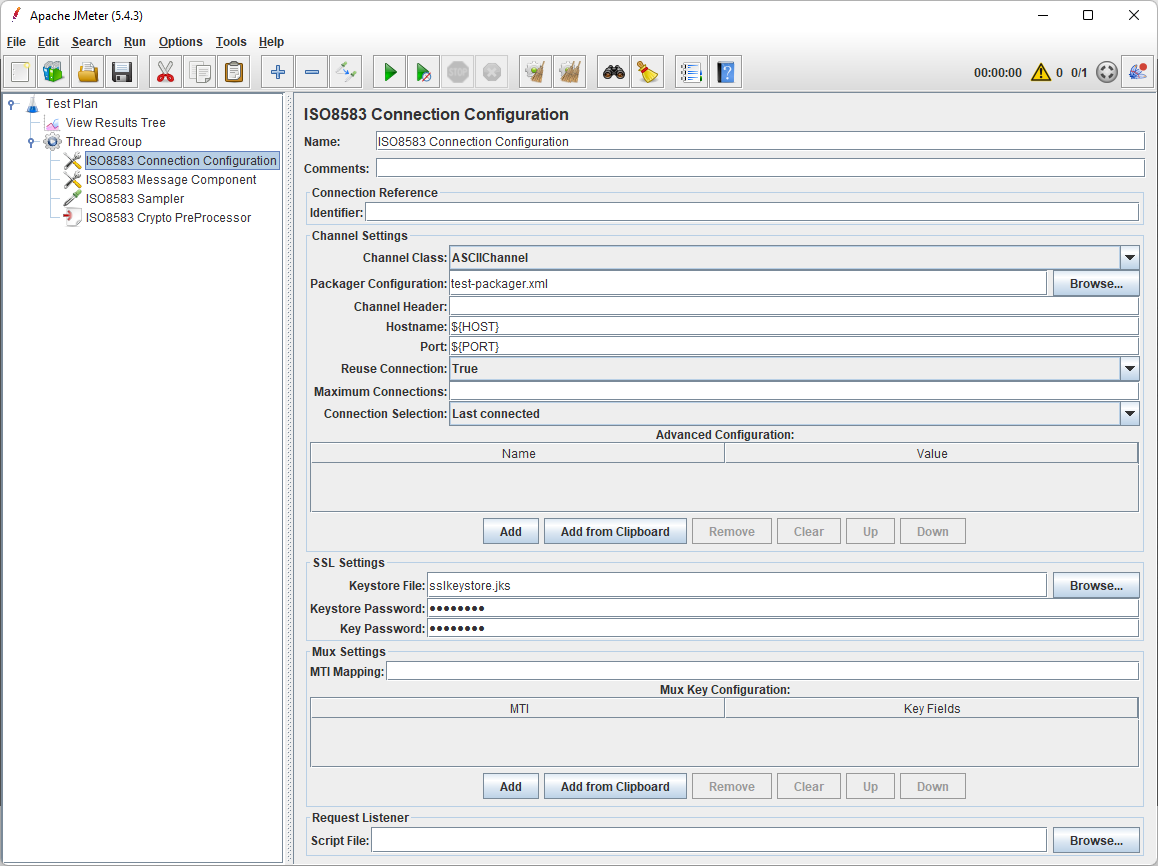Select Test Plan root node

(72, 104)
